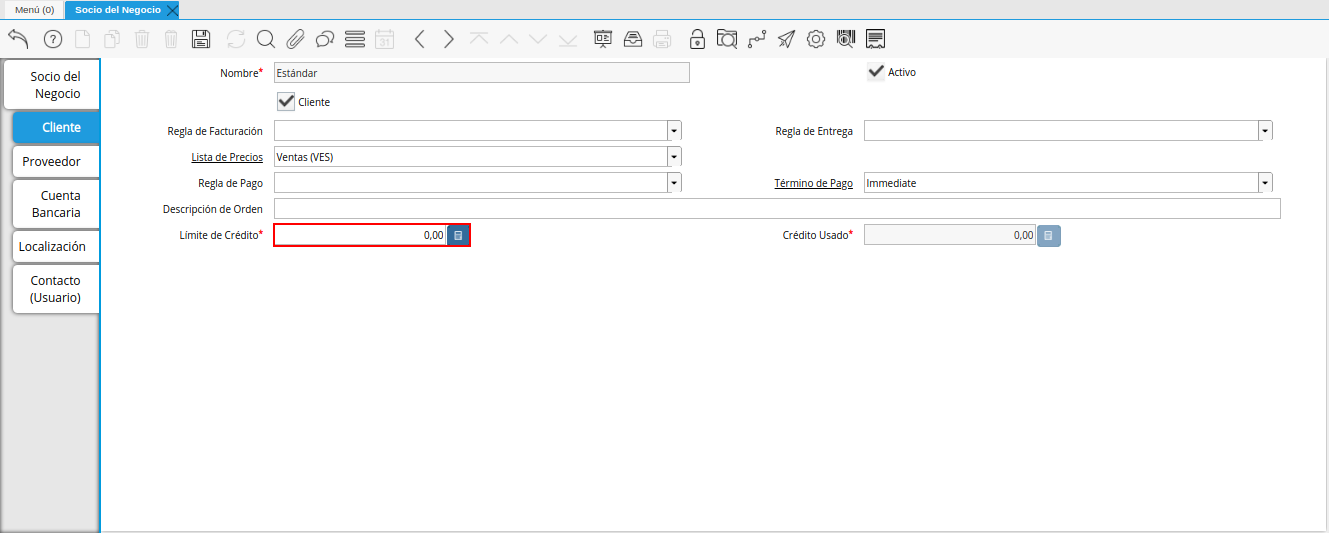Click the Attachment paperclip icon
The height and width of the screenshot is (533, 1329).
pyautogui.click(x=295, y=39)
